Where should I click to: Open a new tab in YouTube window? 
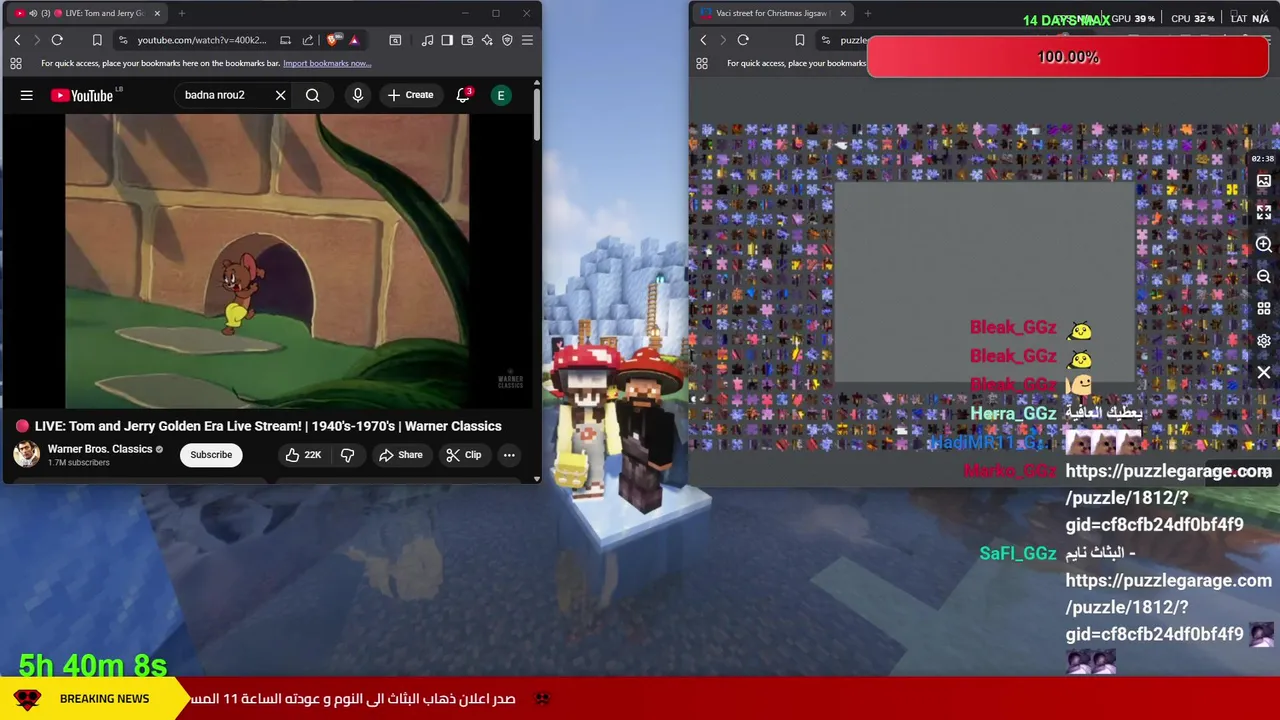(182, 13)
